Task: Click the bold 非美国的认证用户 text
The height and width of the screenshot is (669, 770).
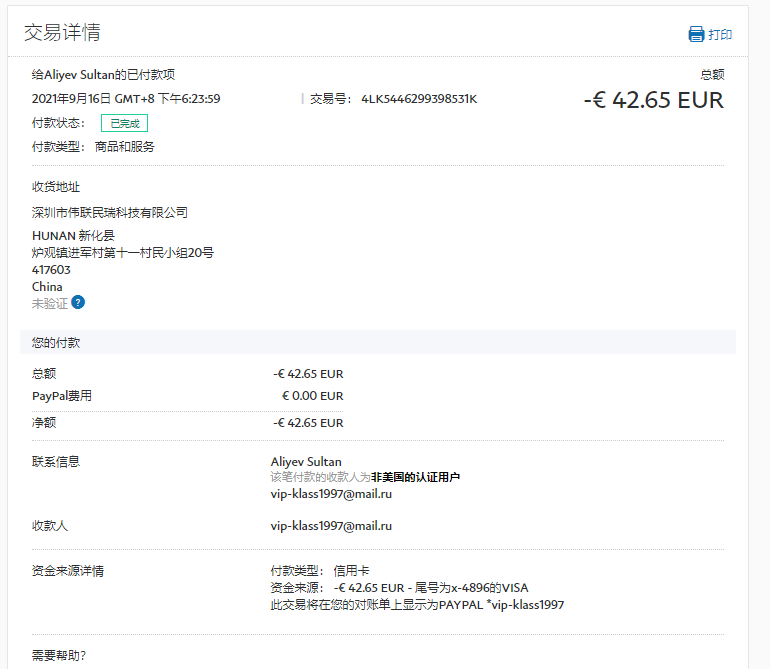Action: 415,477
